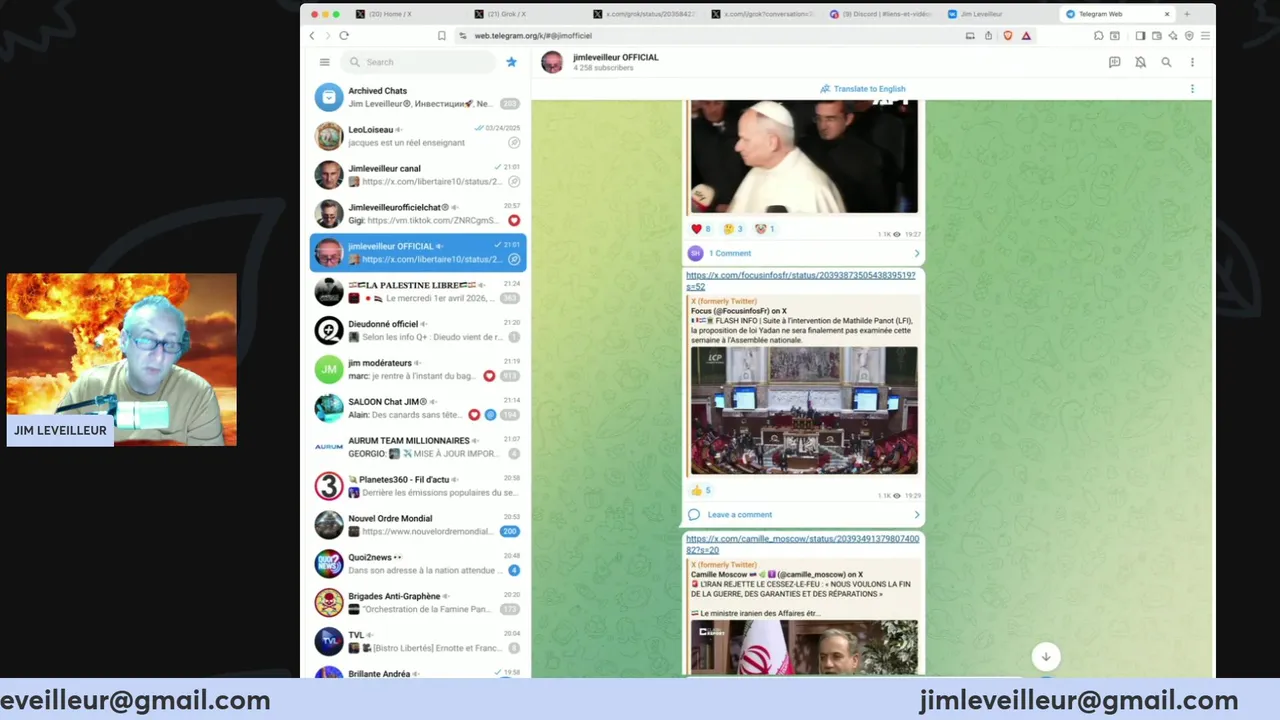This screenshot has width=1280, height=720.
Task: Open the SALOON Chat JIM group
Action: point(418,408)
